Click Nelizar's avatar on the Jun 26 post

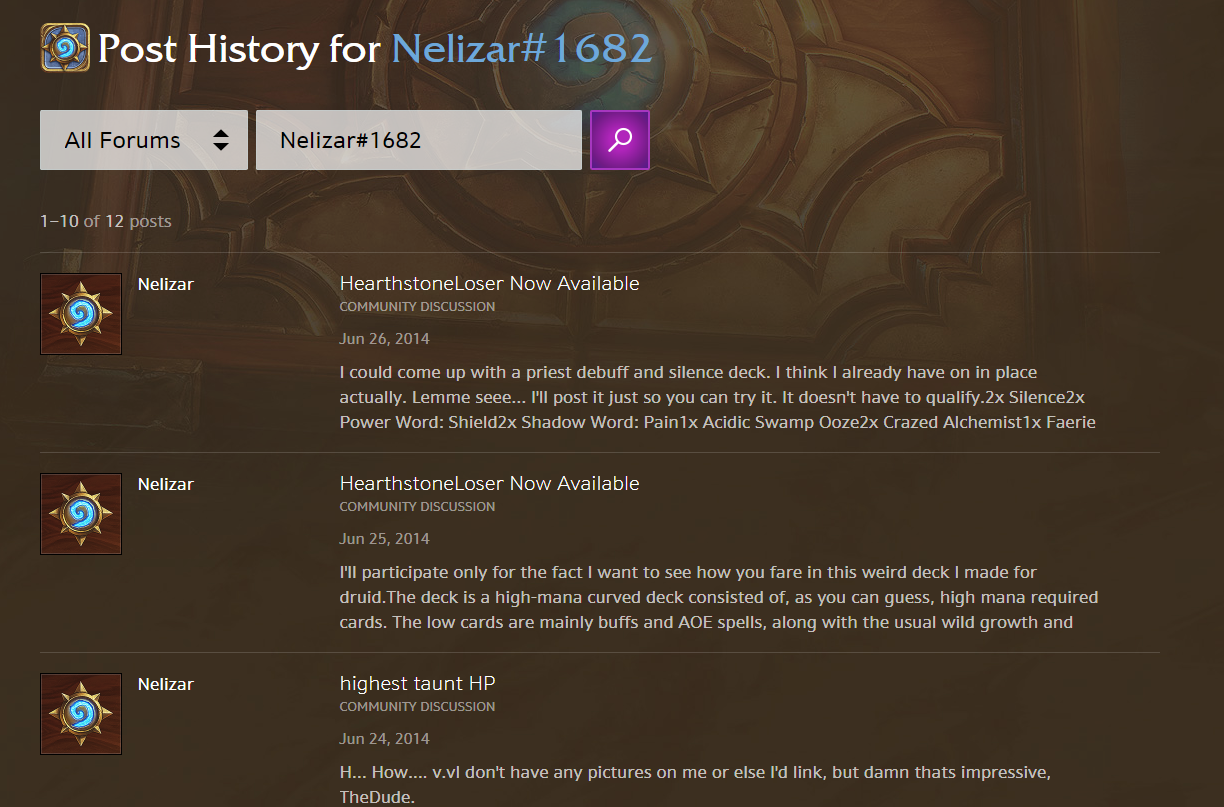point(81,314)
